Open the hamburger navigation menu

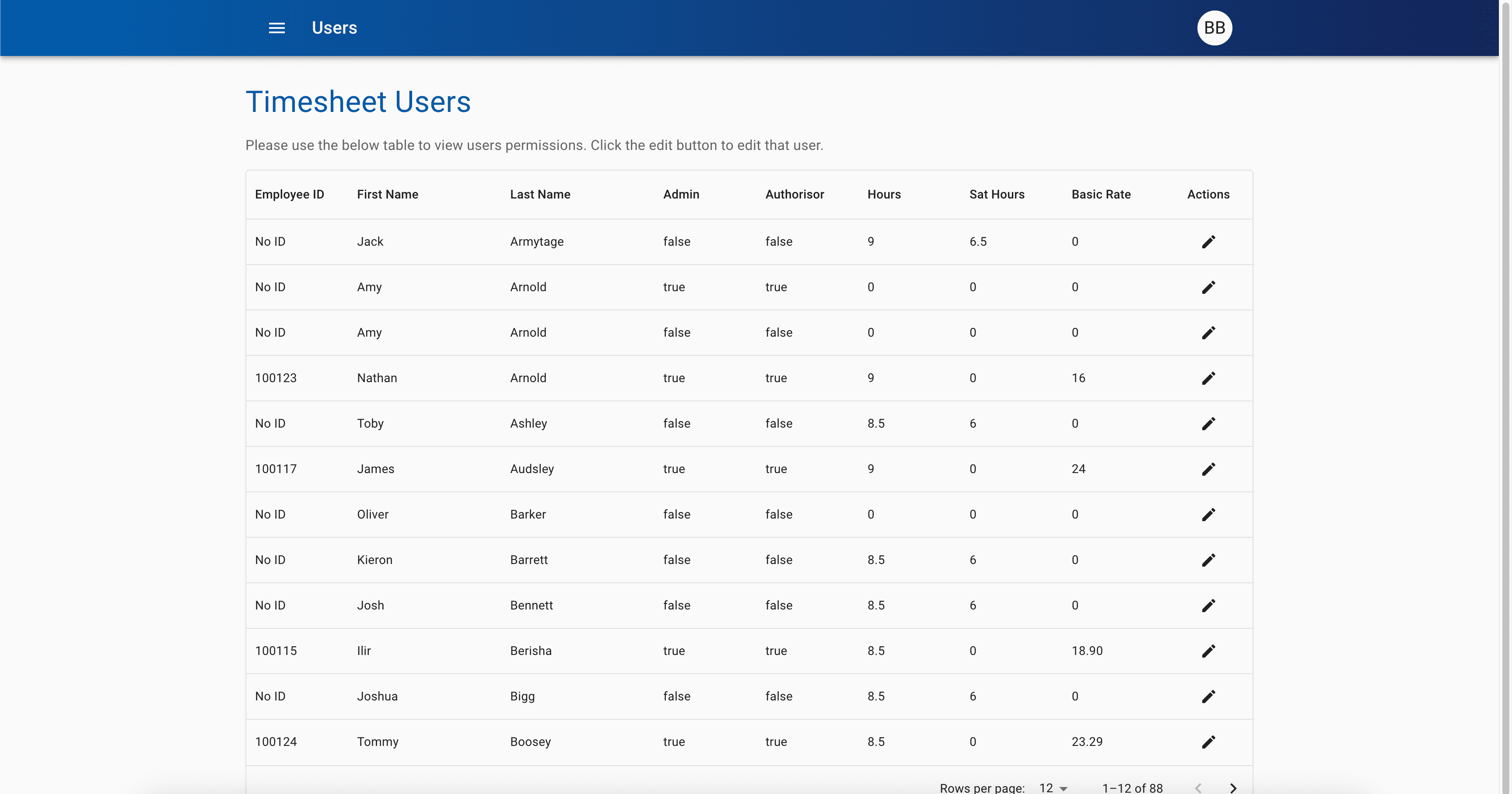[x=276, y=28]
